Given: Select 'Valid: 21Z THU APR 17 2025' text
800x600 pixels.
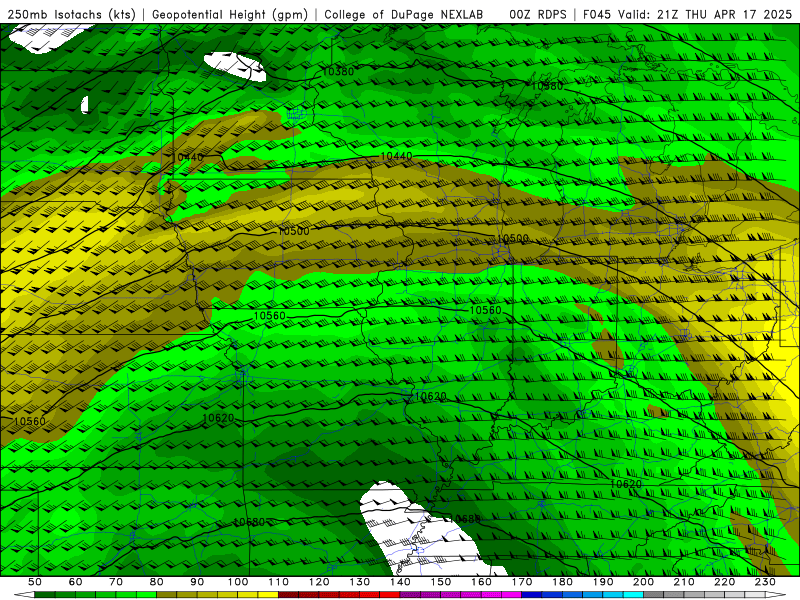Looking at the screenshot, I should [x=705, y=14].
